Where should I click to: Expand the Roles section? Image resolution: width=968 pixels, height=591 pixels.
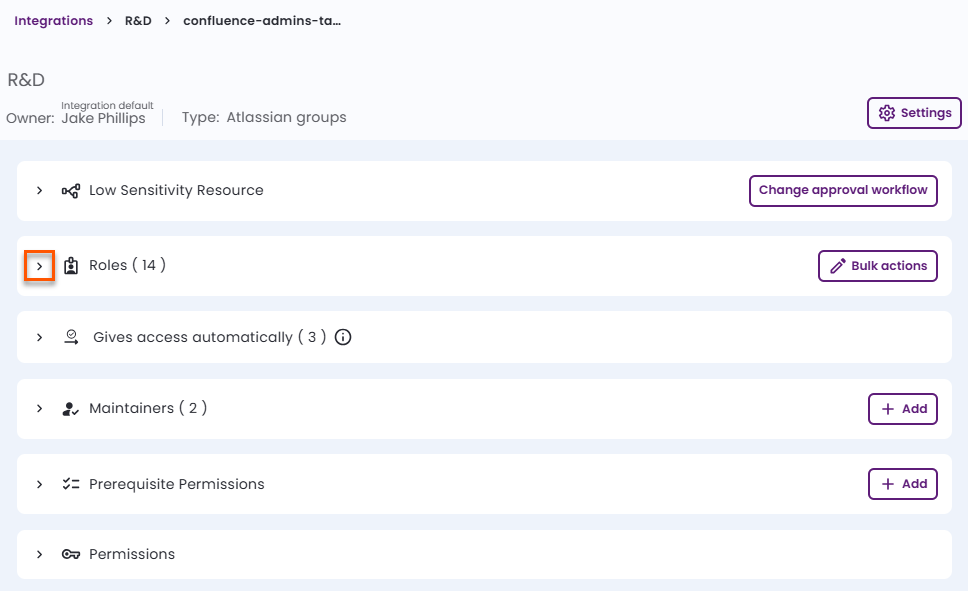pos(40,265)
